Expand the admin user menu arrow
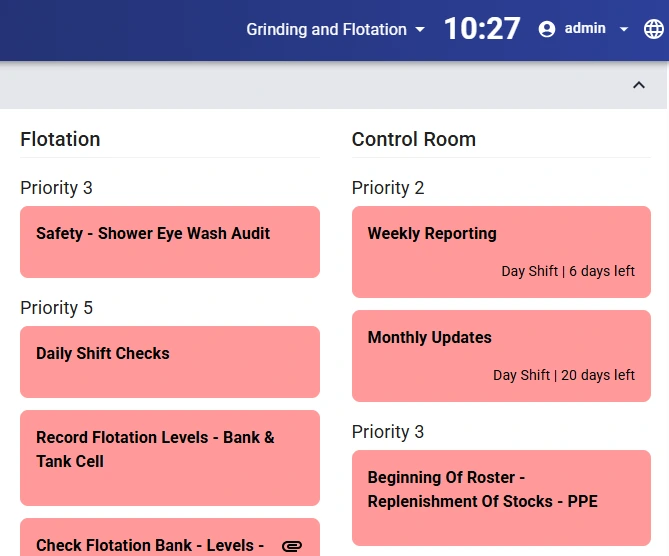This screenshot has width=669, height=556. tap(624, 29)
